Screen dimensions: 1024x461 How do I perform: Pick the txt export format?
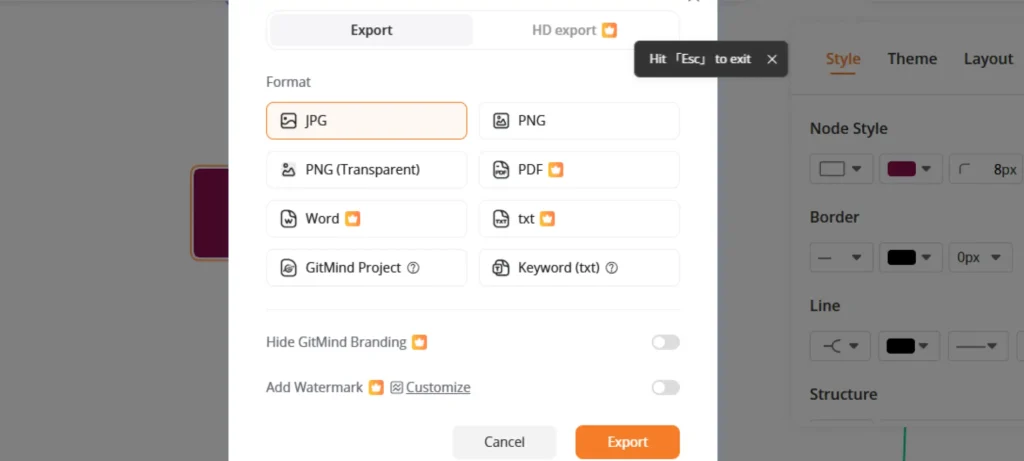click(x=579, y=219)
